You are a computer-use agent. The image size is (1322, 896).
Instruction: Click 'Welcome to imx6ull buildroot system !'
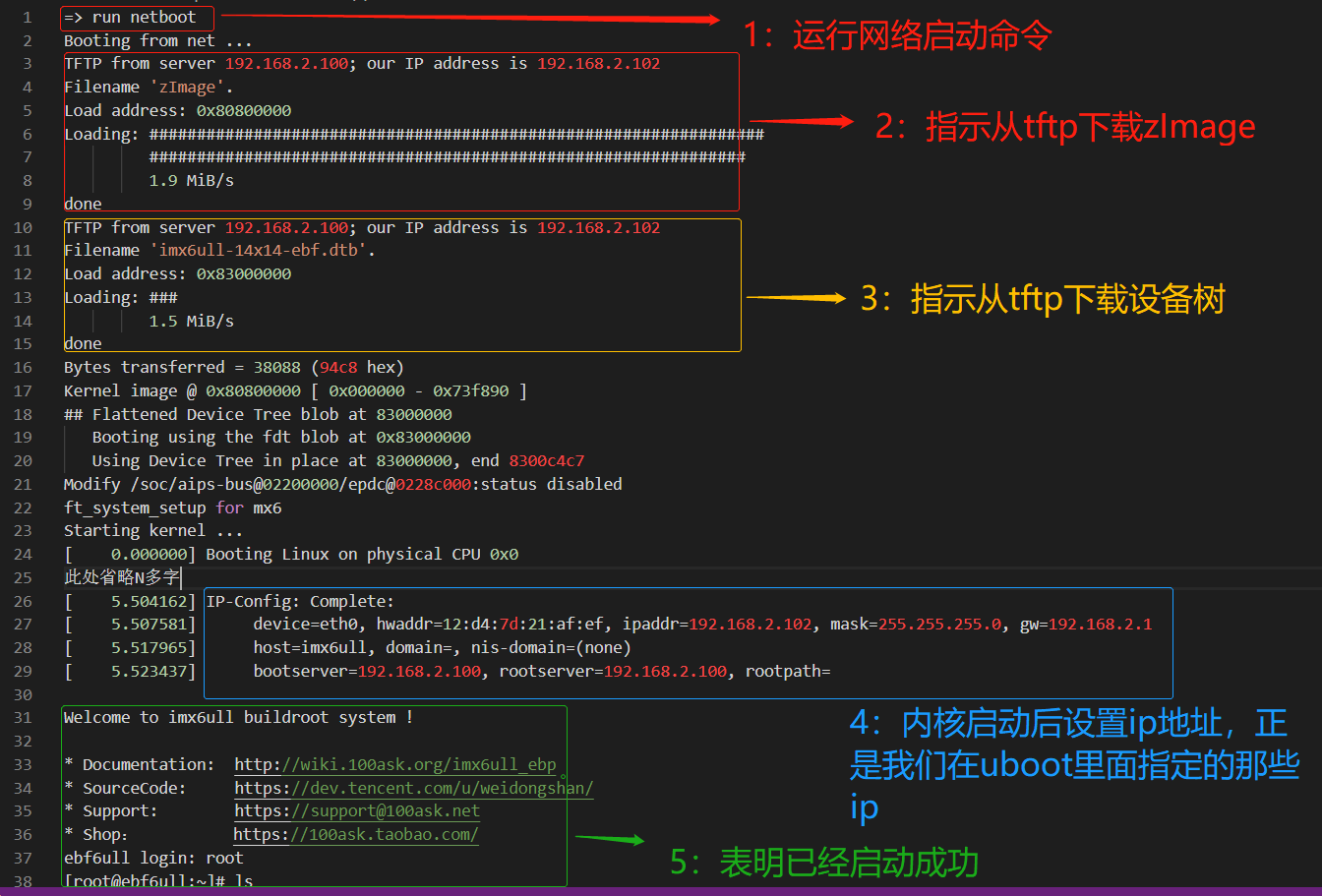click(239, 717)
